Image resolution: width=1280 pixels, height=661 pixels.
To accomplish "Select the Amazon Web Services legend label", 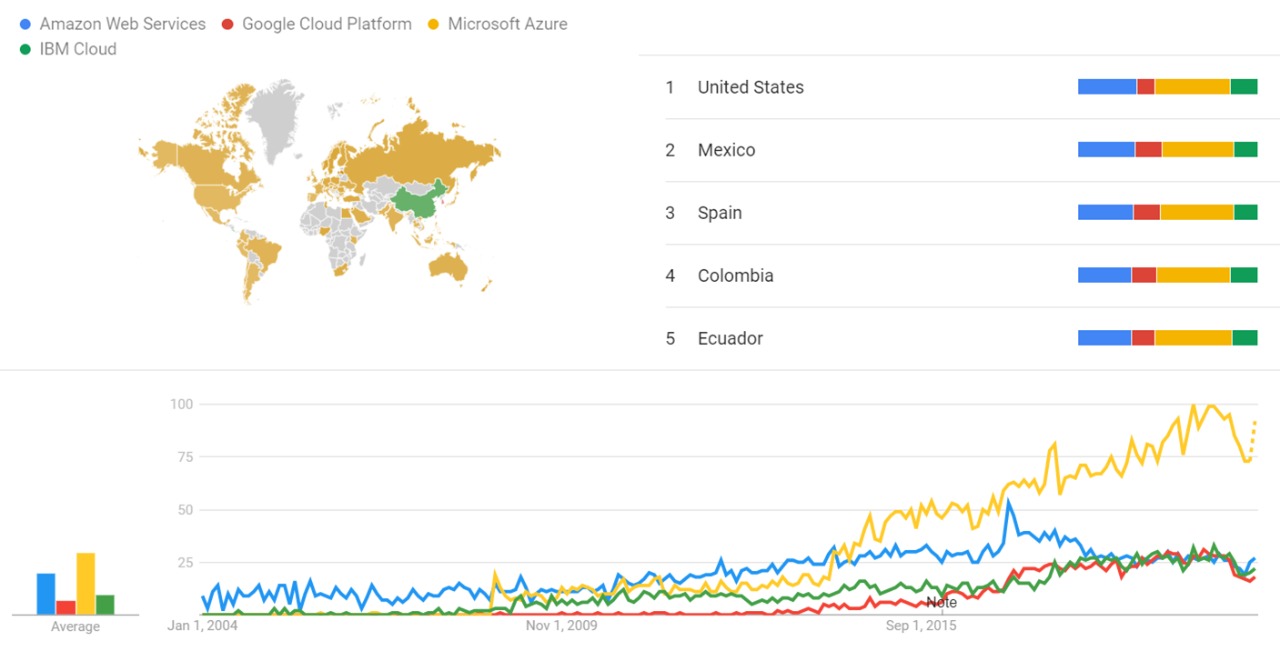I will (x=122, y=24).
